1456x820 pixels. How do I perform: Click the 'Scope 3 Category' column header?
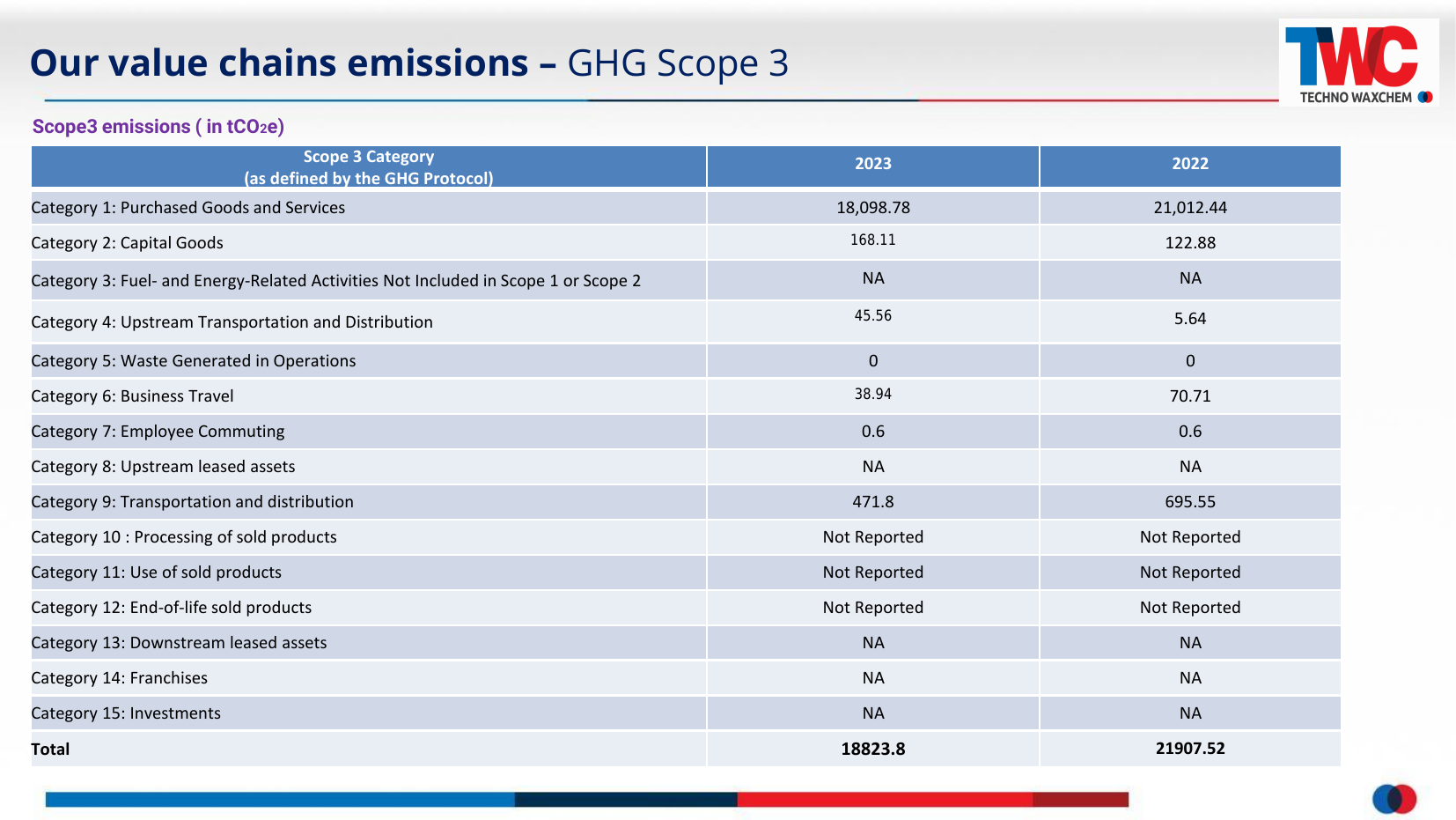click(x=369, y=166)
